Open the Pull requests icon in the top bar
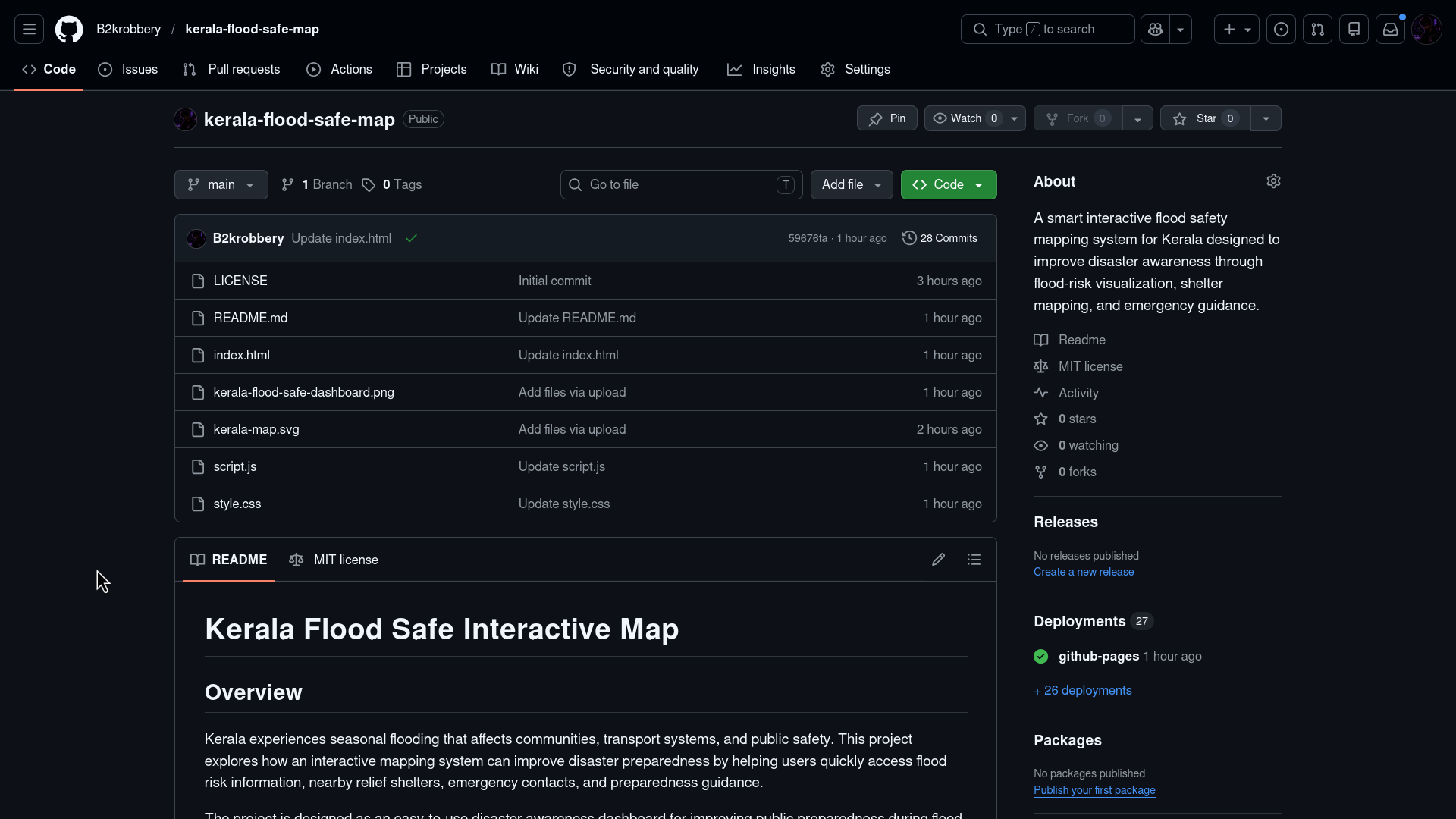The height and width of the screenshot is (819, 1456). click(x=1317, y=29)
